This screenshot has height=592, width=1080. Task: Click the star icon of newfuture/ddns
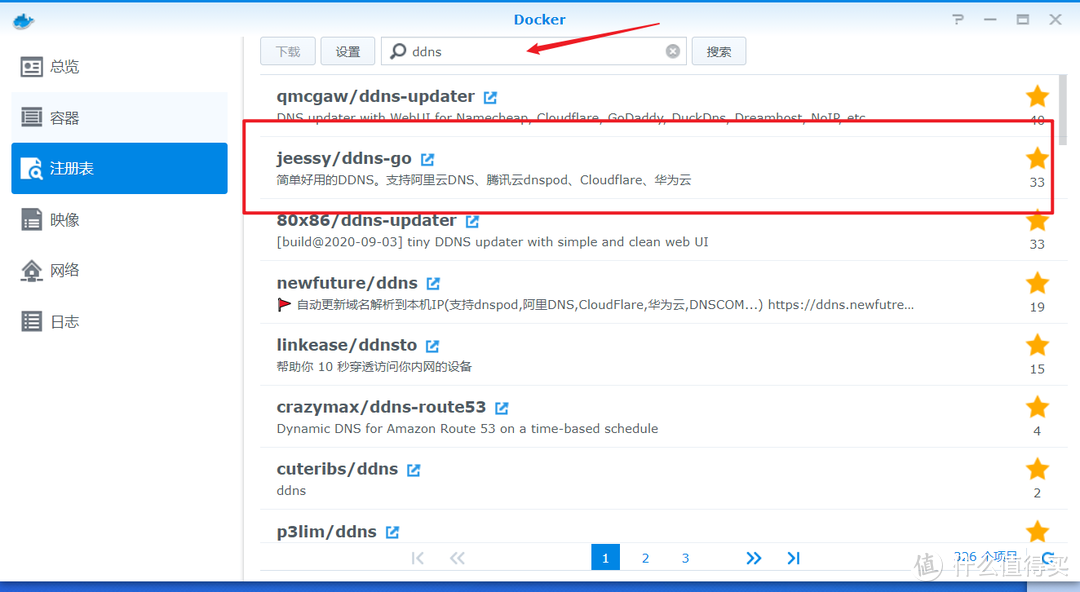[x=1037, y=283]
